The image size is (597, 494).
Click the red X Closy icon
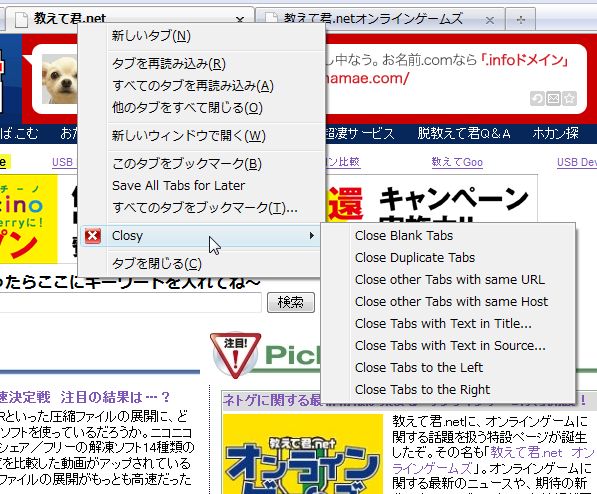(93, 236)
